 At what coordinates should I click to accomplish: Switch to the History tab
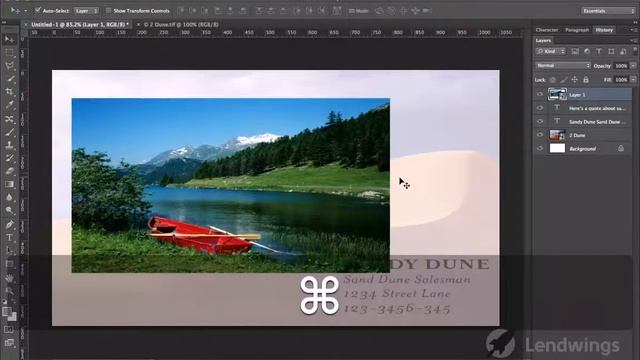604,30
